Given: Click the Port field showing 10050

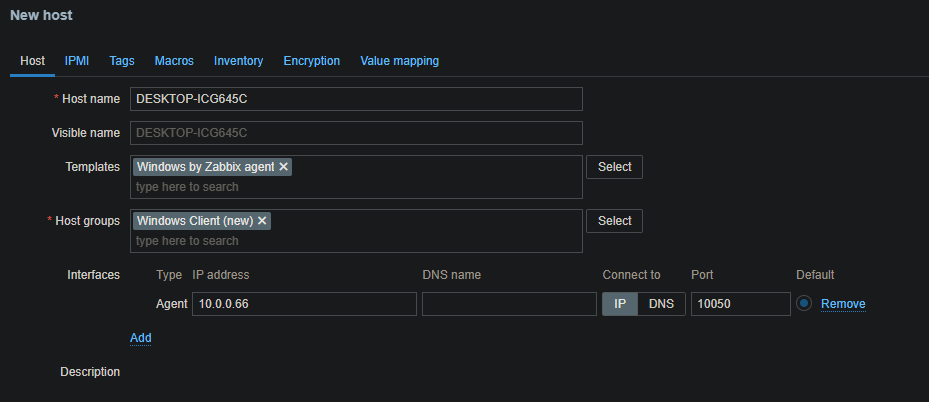Looking at the screenshot, I should point(740,304).
